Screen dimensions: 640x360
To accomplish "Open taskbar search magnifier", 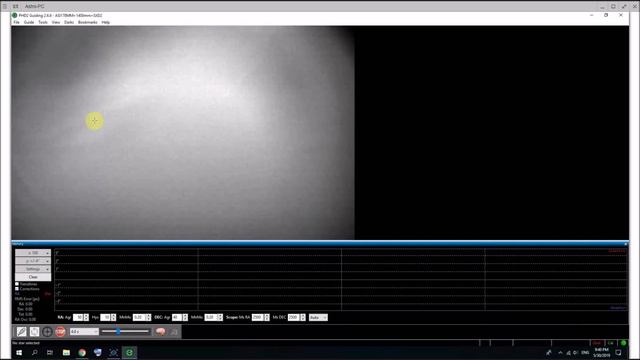I will [35, 352].
